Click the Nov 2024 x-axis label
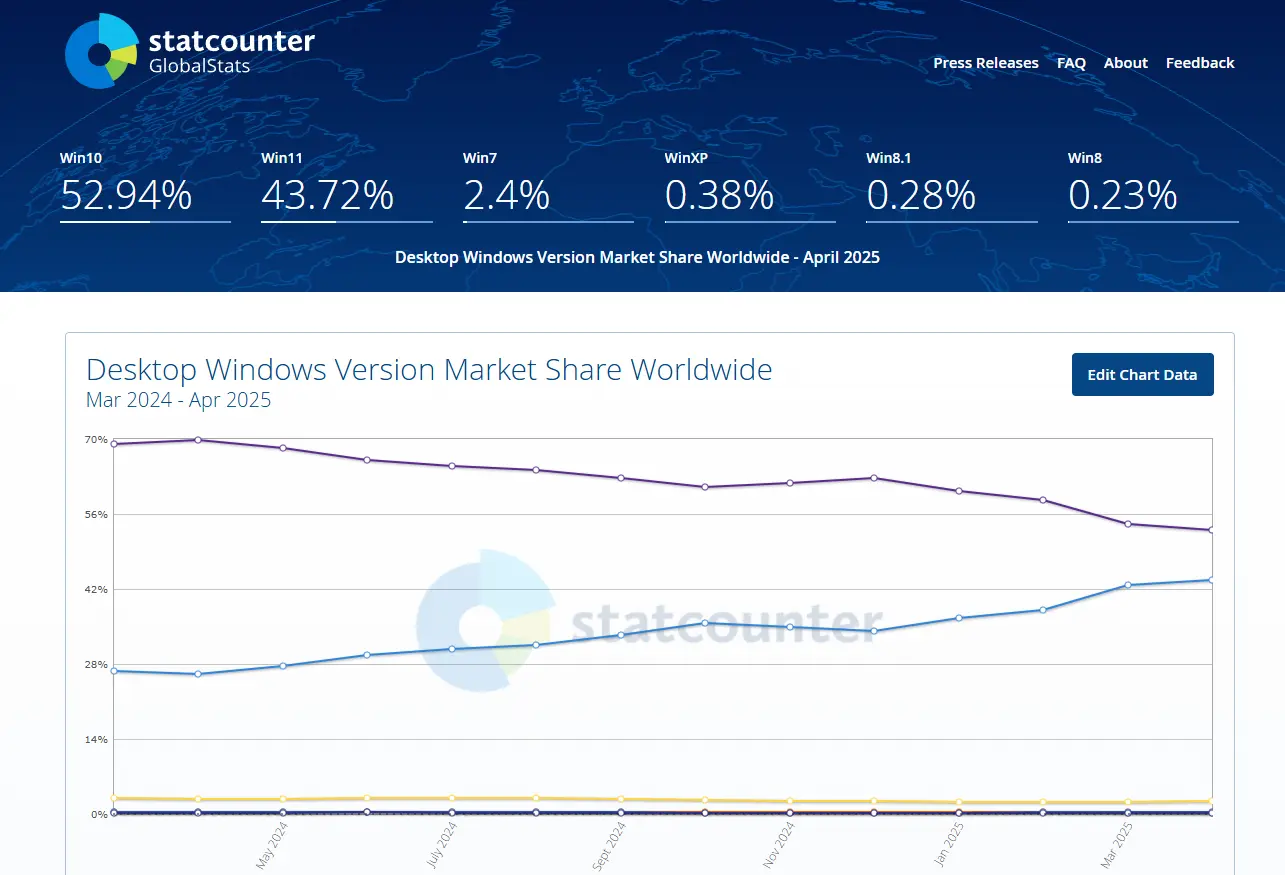 click(x=779, y=846)
